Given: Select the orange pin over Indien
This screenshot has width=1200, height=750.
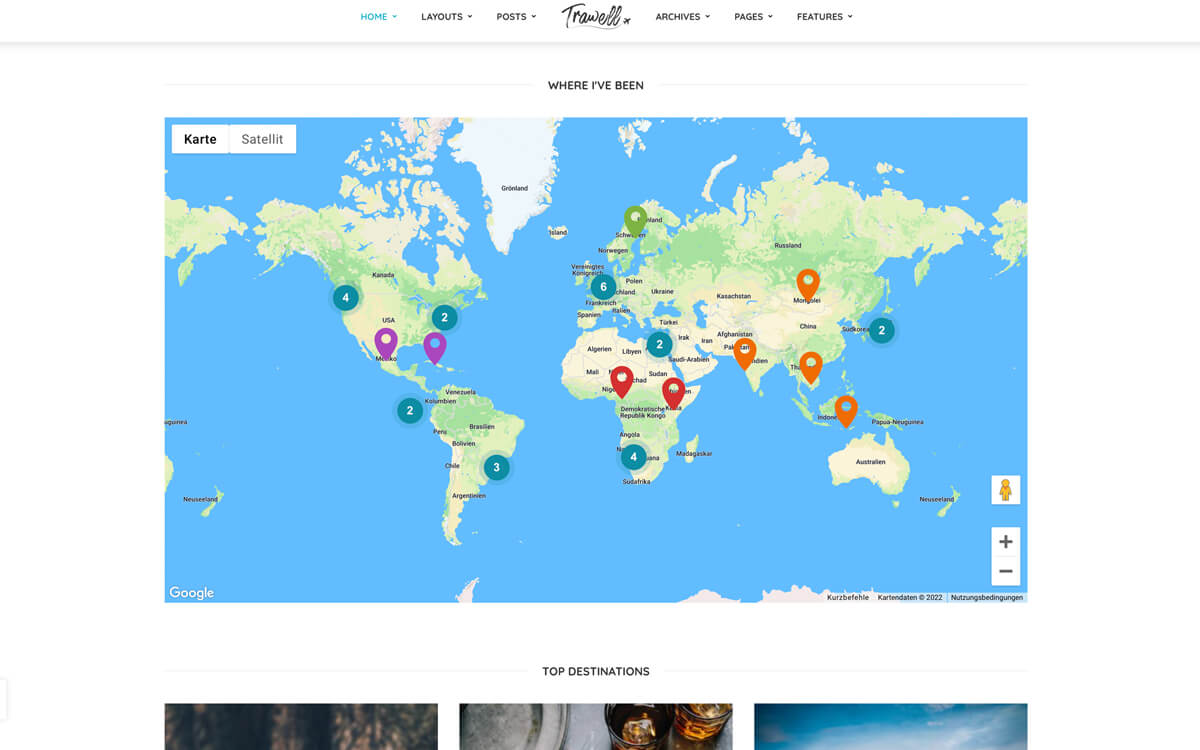Looking at the screenshot, I should [x=744, y=353].
